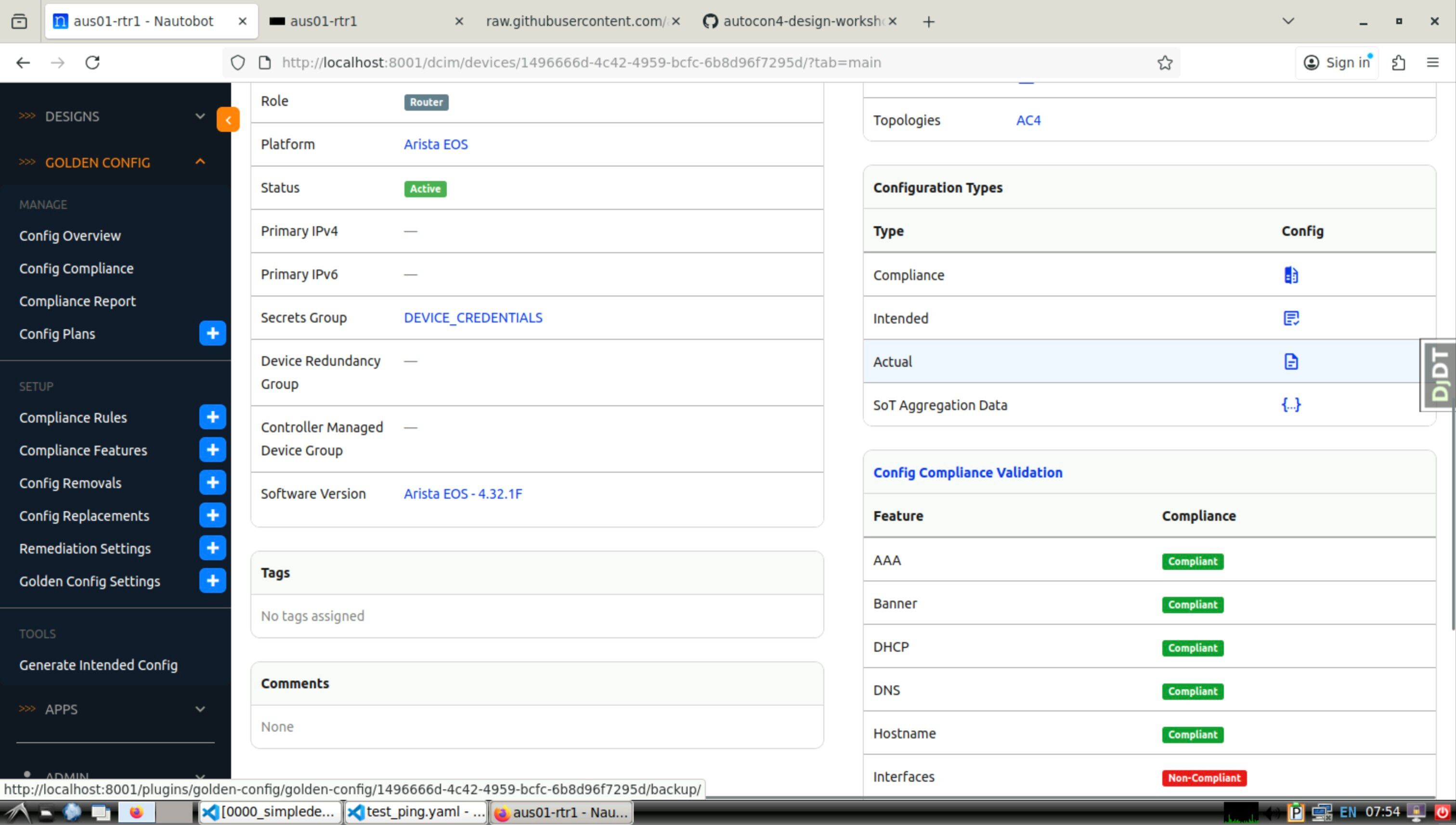
Task: Open the Django Debug Toolbar side handle
Action: click(1439, 374)
